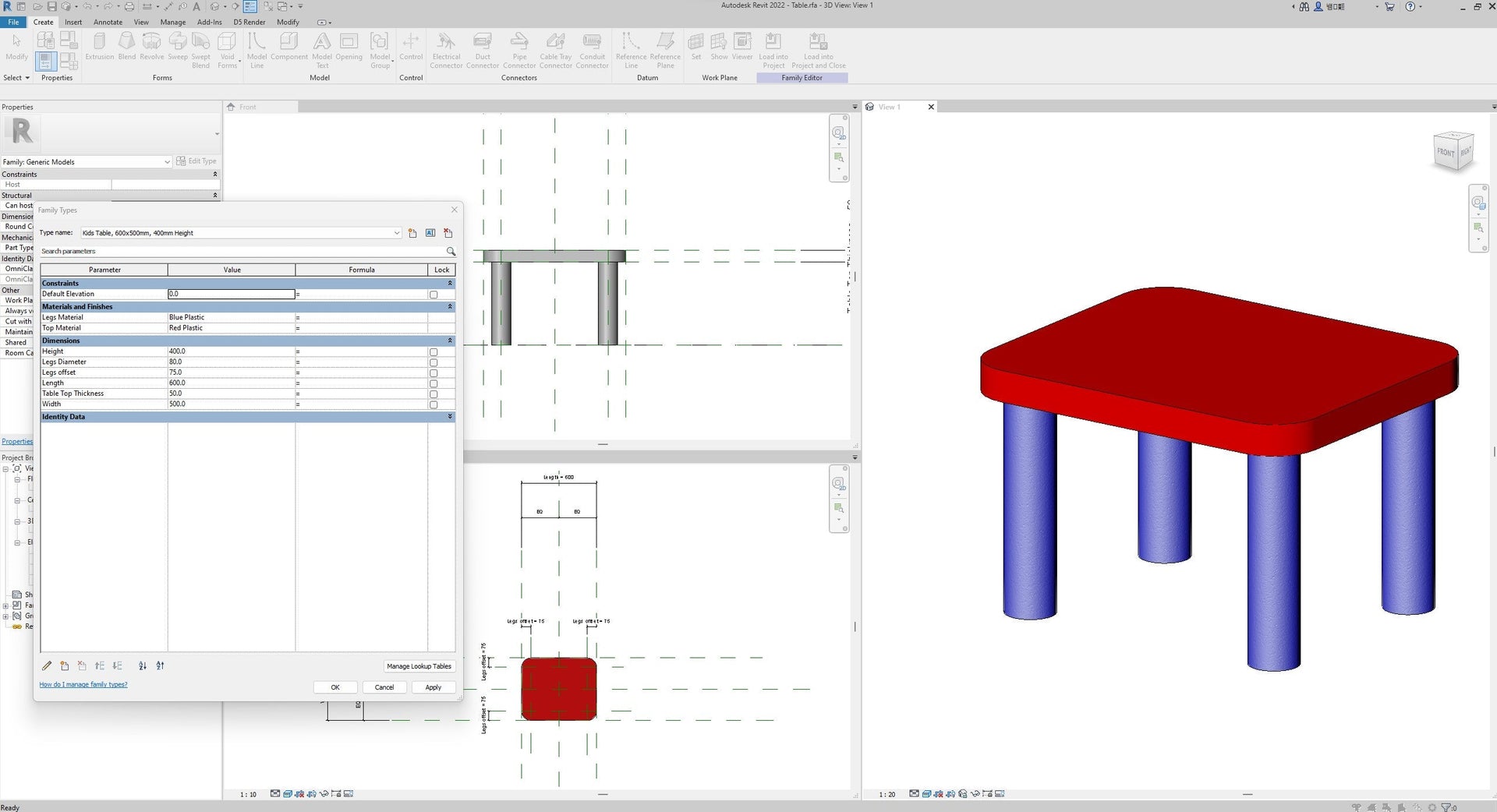Click the Delete Type icon
The width and height of the screenshot is (1497, 812).
[x=448, y=233]
